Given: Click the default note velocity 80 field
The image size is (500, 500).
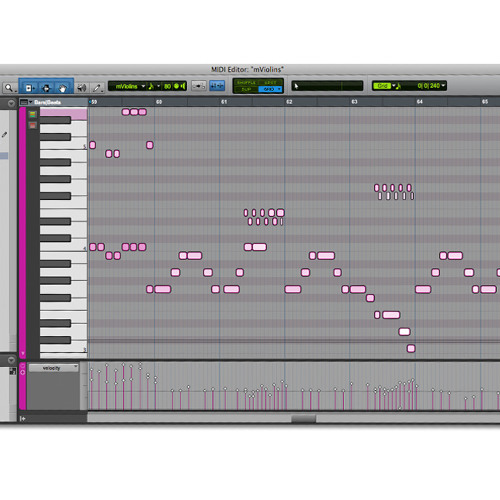Looking at the screenshot, I should pos(167,86).
